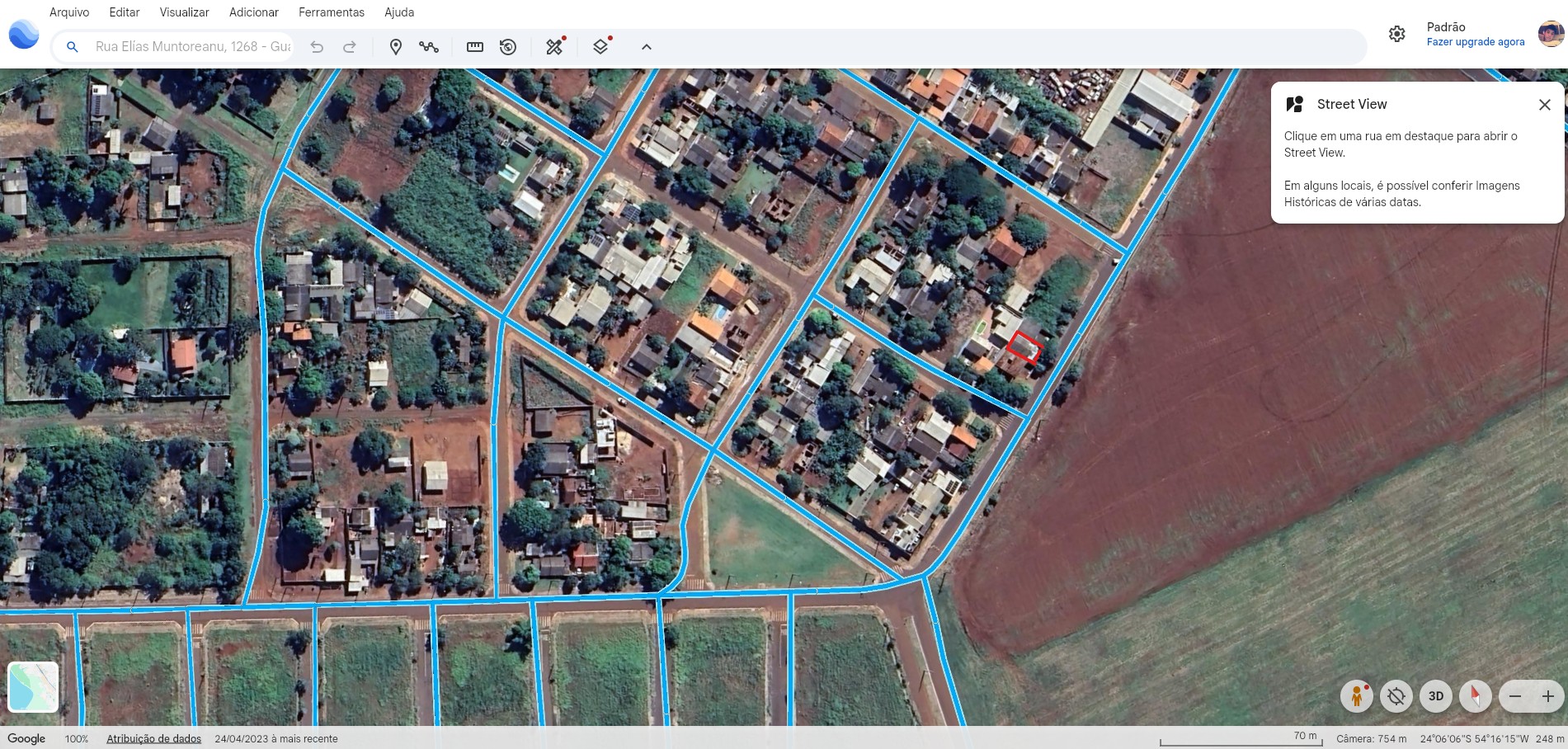The width and height of the screenshot is (1568, 749).
Task: Open the profile avatar account menu
Action: (1551, 34)
